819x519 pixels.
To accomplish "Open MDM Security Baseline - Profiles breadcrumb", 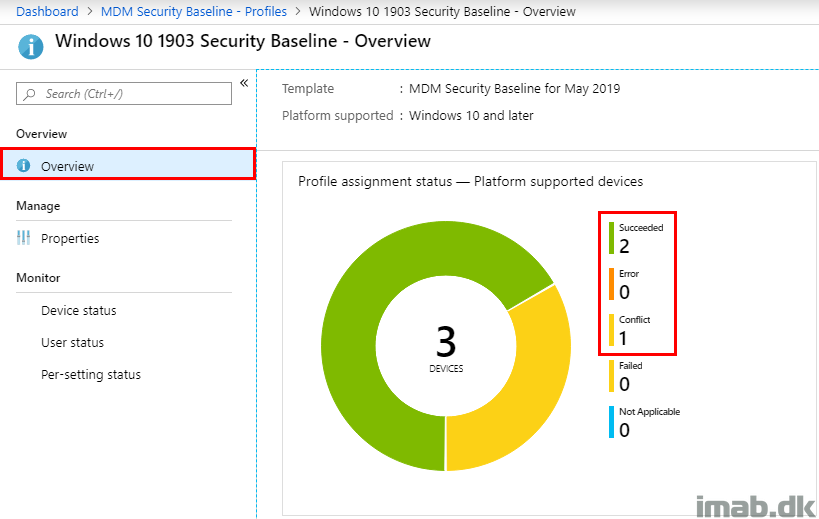I will [x=194, y=11].
